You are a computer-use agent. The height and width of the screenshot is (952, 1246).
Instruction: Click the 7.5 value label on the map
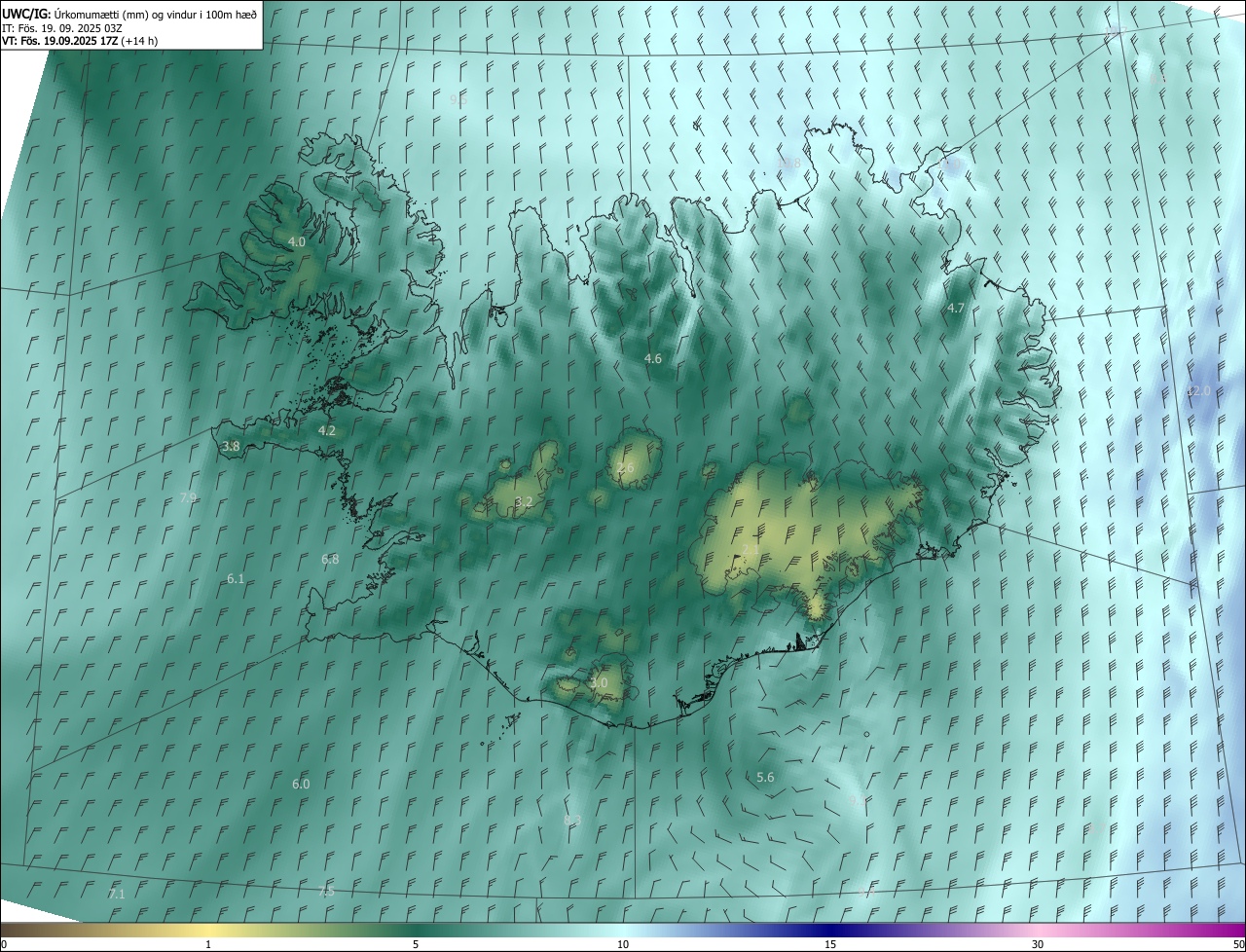tap(327, 892)
